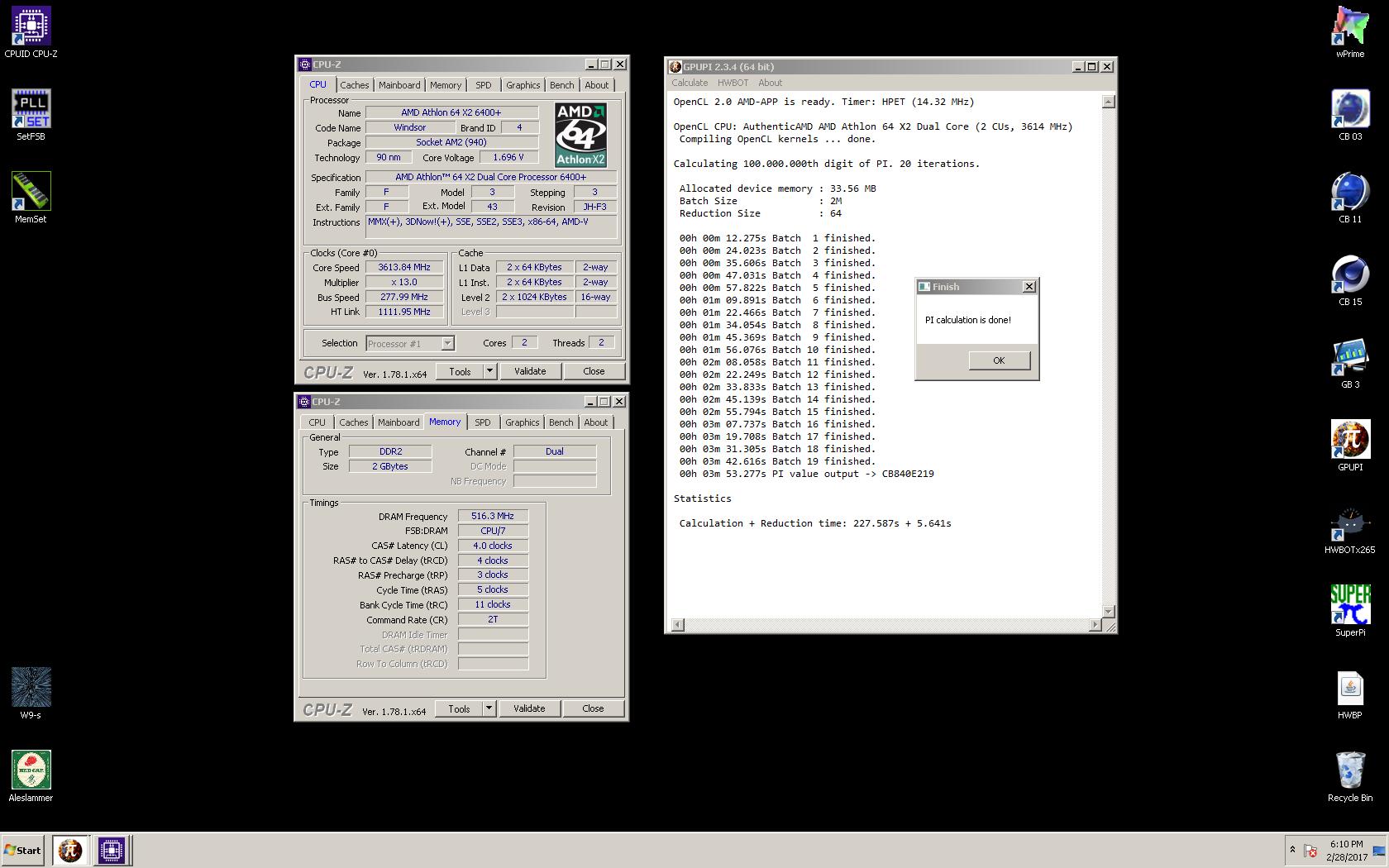This screenshot has height=868, width=1389.
Task: Launch the wPrime desktop shortcut
Action: pyautogui.click(x=1350, y=32)
